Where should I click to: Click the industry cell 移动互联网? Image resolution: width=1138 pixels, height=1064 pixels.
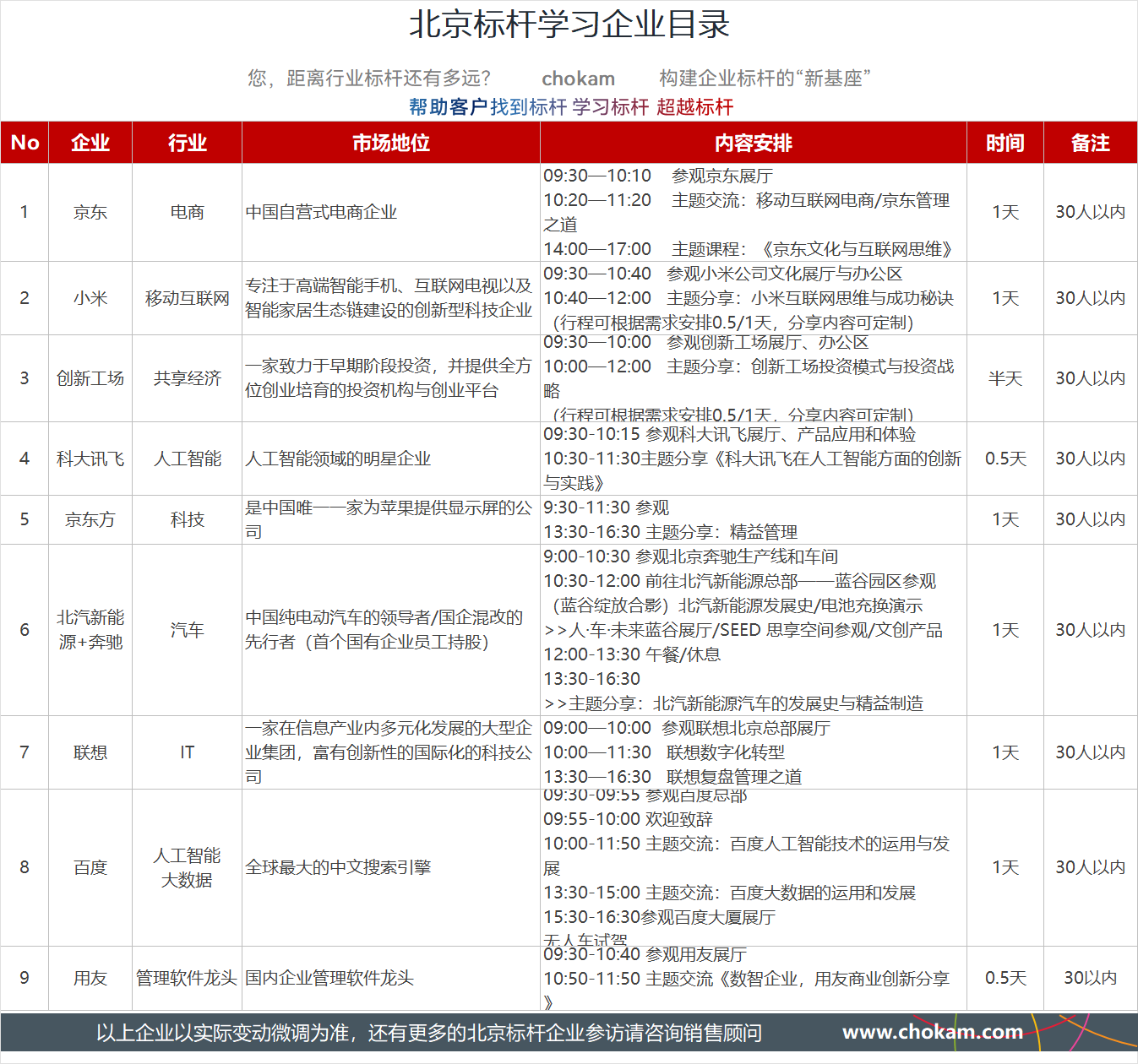[x=188, y=298]
